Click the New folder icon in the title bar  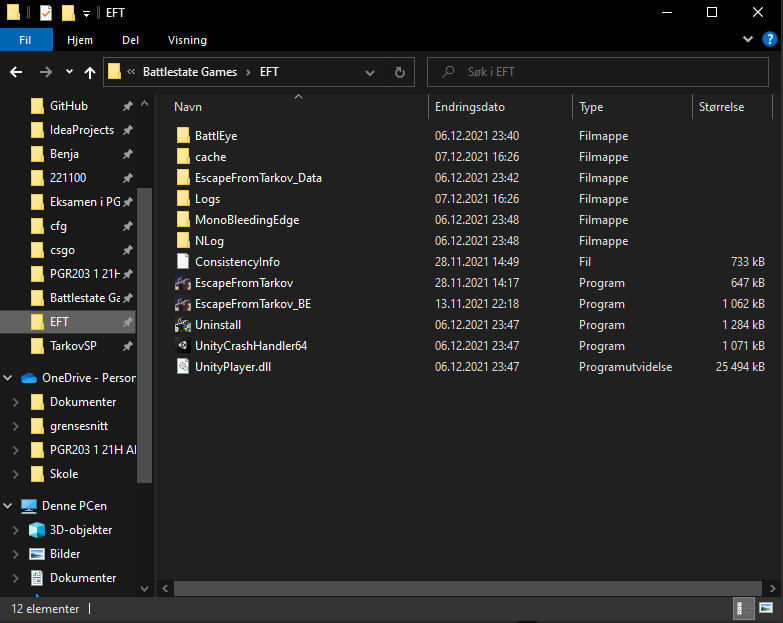[68, 12]
